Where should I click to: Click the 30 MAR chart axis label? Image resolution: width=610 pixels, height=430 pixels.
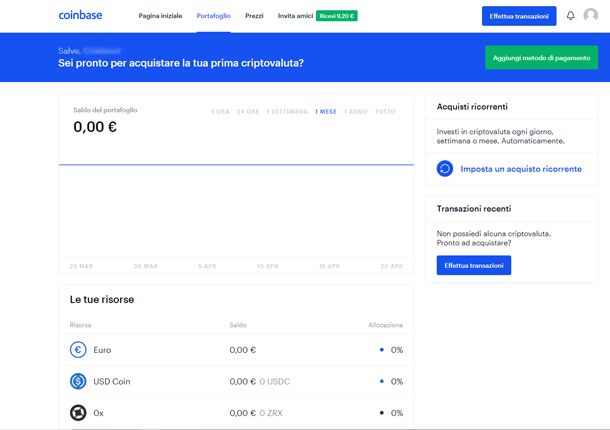[145, 266]
